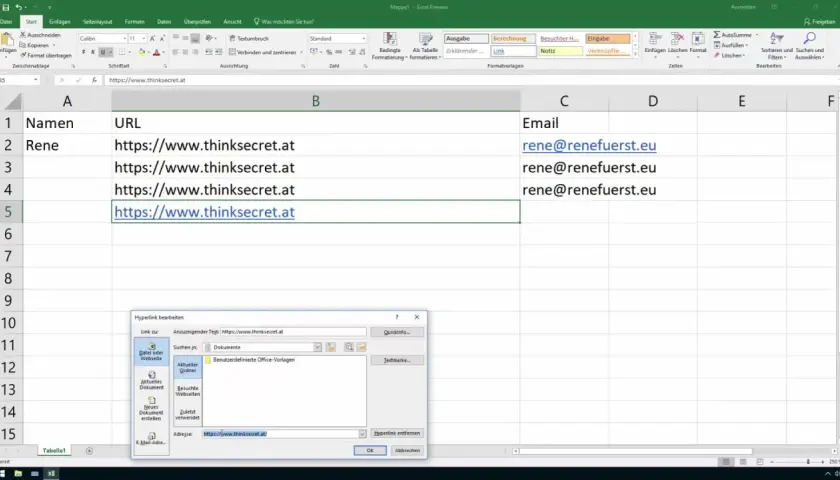Open Suchen und Auswählen menu
The image size is (840, 480).
point(809,46)
